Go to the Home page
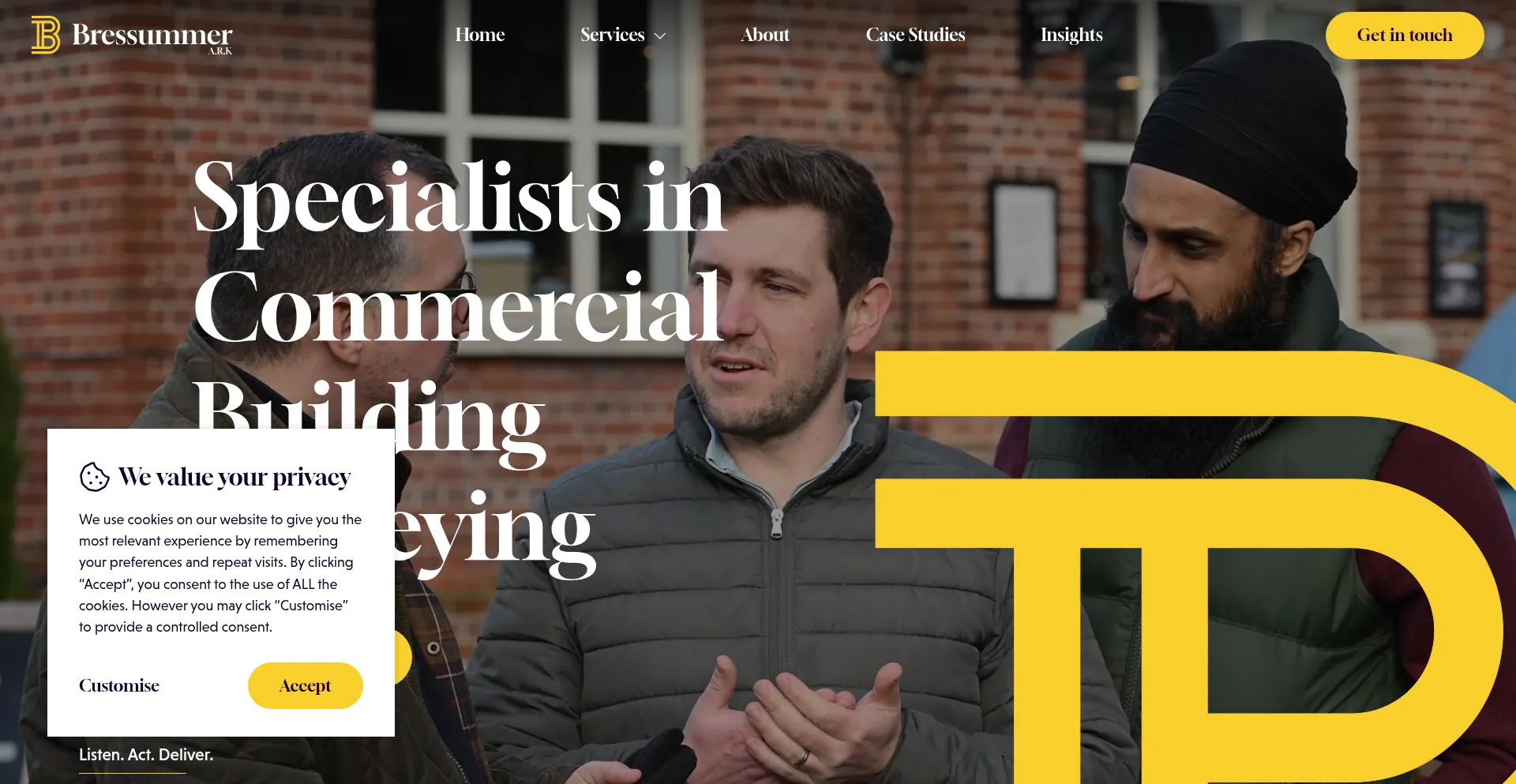 (x=480, y=35)
